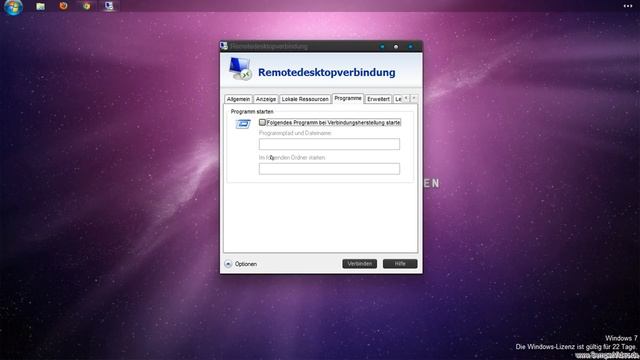Screen dimensions: 640x360
Task: Open the partially hidden 'Le' tab
Action: pyautogui.click(x=398, y=99)
